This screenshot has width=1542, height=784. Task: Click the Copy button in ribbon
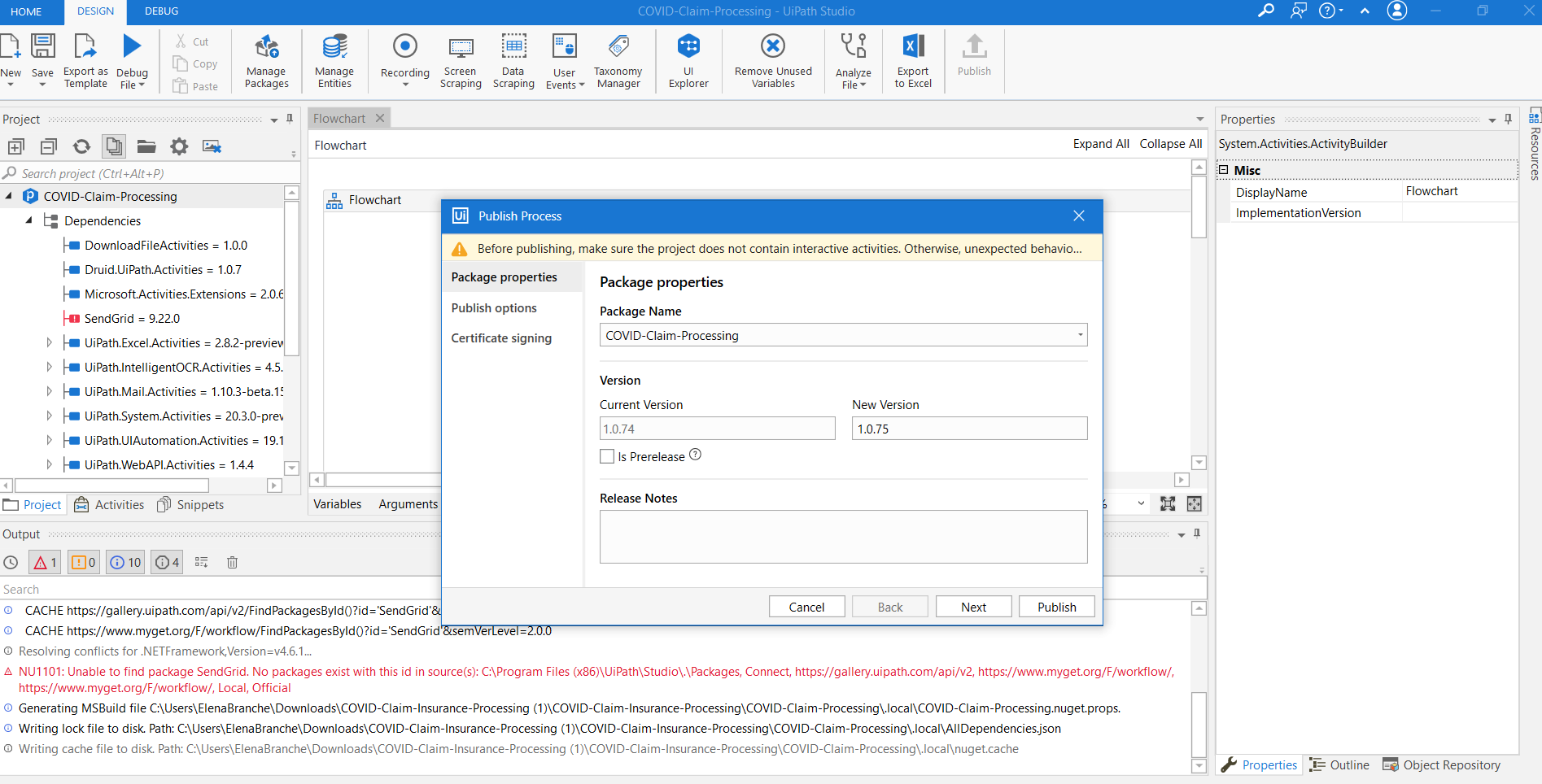(195, 64)
